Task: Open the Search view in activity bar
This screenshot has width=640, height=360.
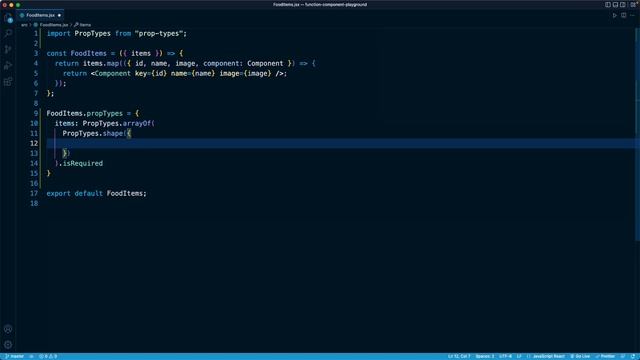Action: (x=8, y=33)
